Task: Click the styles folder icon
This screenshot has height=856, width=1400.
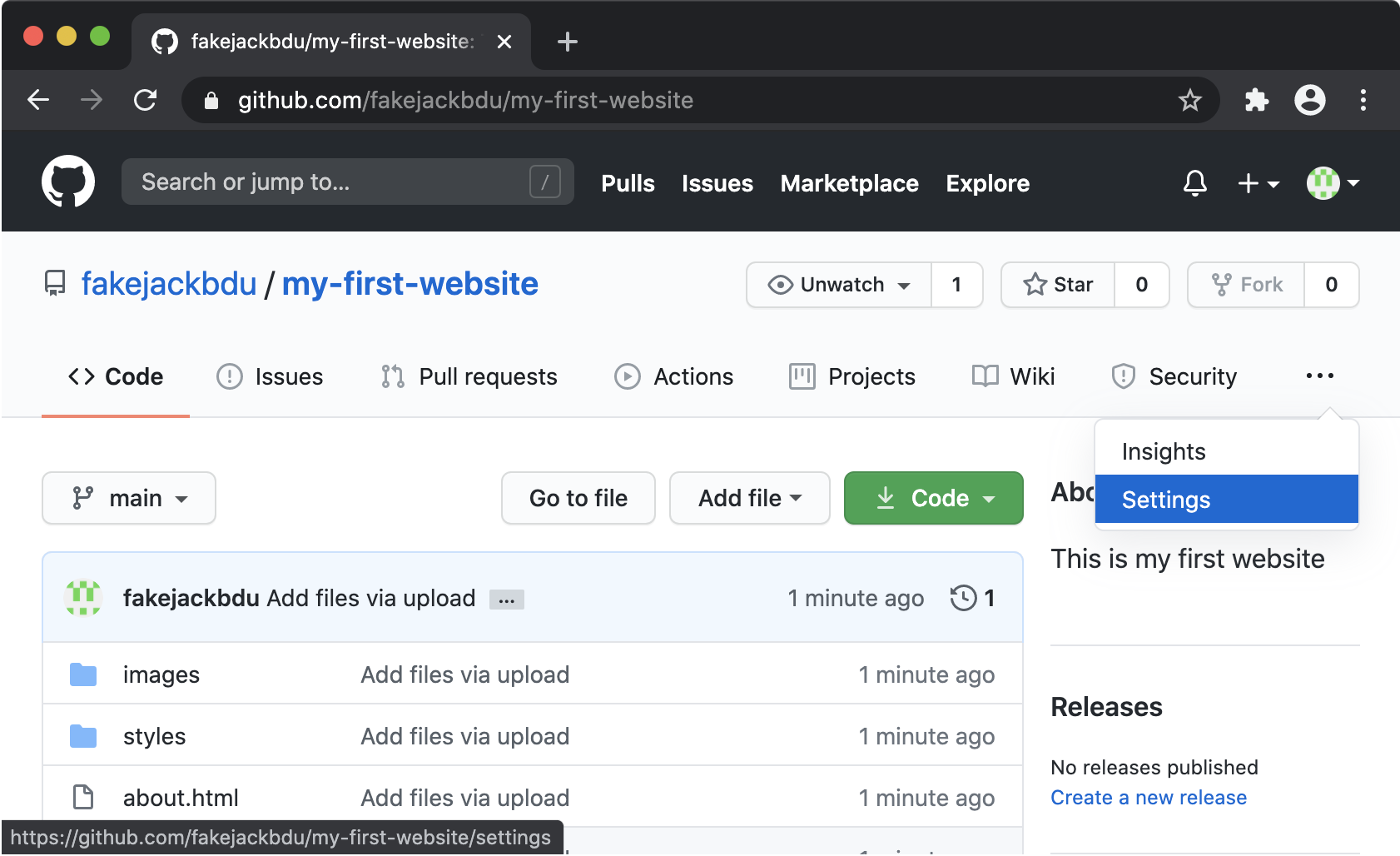Action: 83,736
